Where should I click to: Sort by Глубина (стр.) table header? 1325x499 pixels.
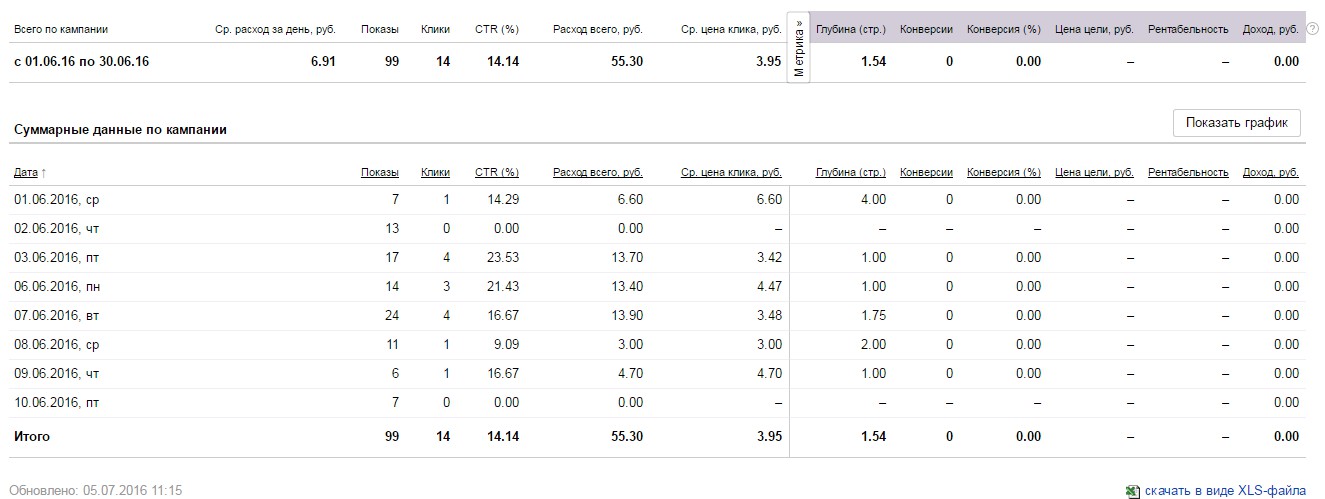(x=850, y=173)
